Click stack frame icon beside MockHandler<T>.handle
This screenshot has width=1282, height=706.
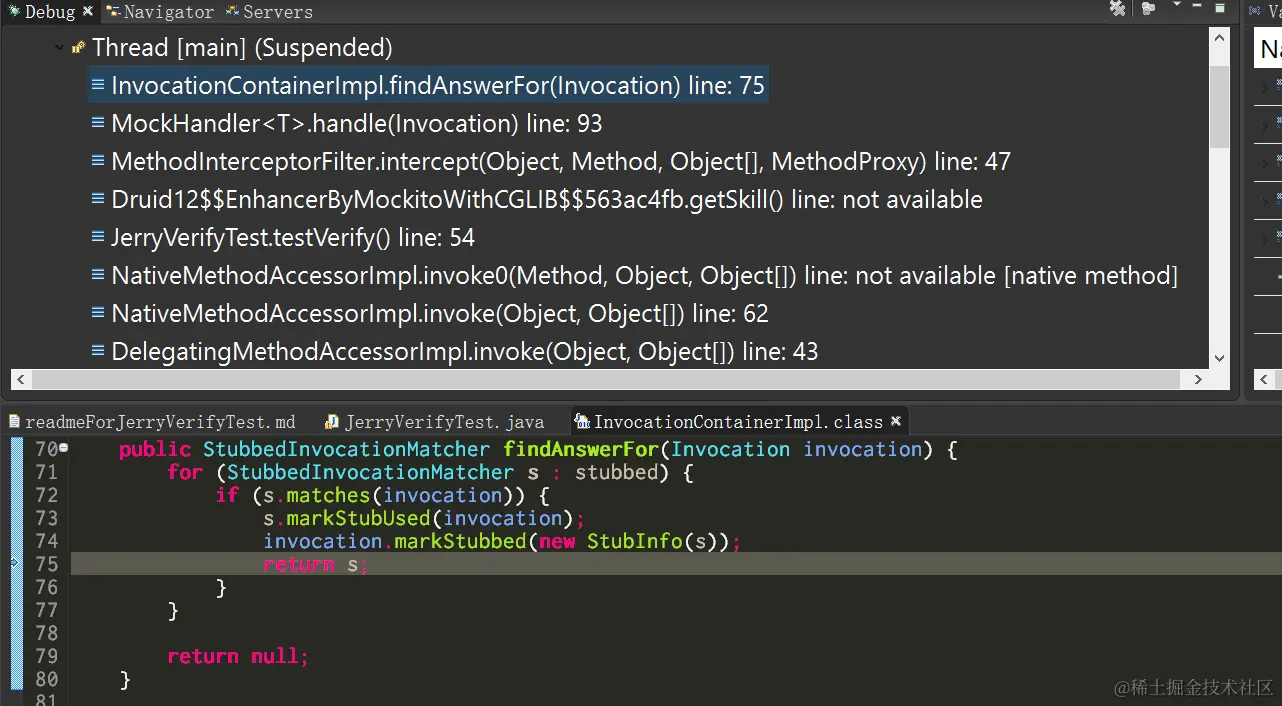[x=98, y=123]
